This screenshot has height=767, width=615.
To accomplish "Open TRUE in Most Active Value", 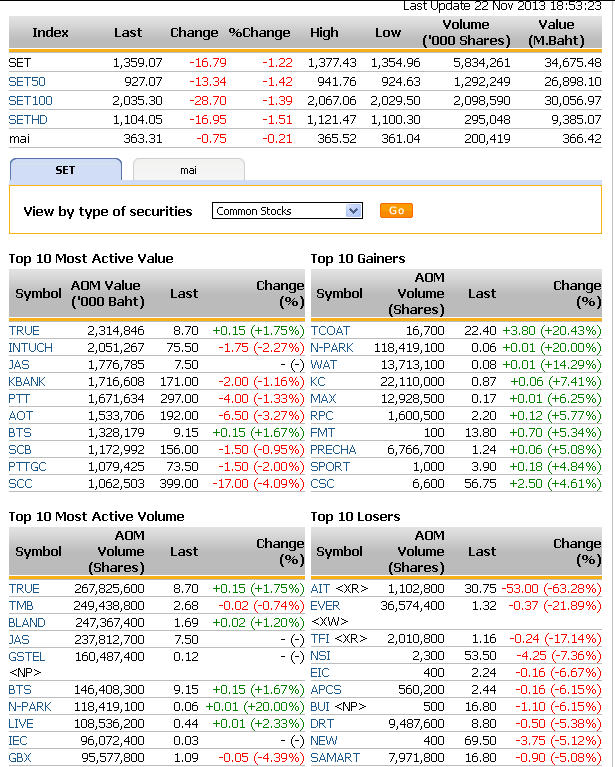I will [24, 329].
